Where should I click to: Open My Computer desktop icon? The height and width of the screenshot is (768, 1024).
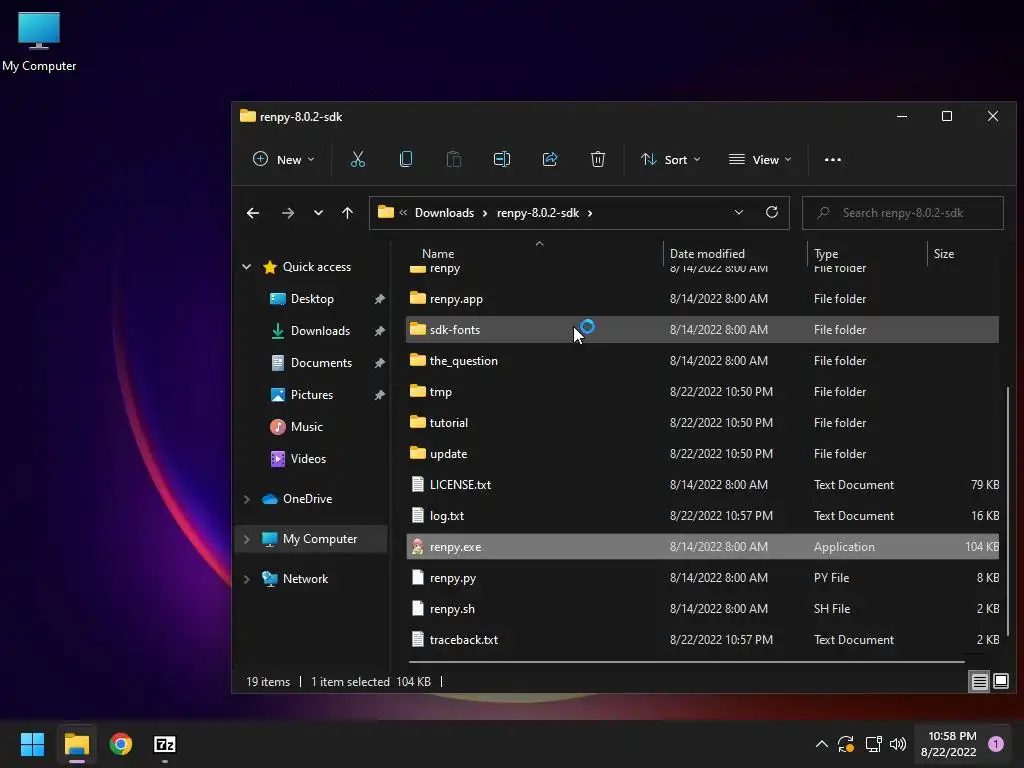click(x=39, y=42)
